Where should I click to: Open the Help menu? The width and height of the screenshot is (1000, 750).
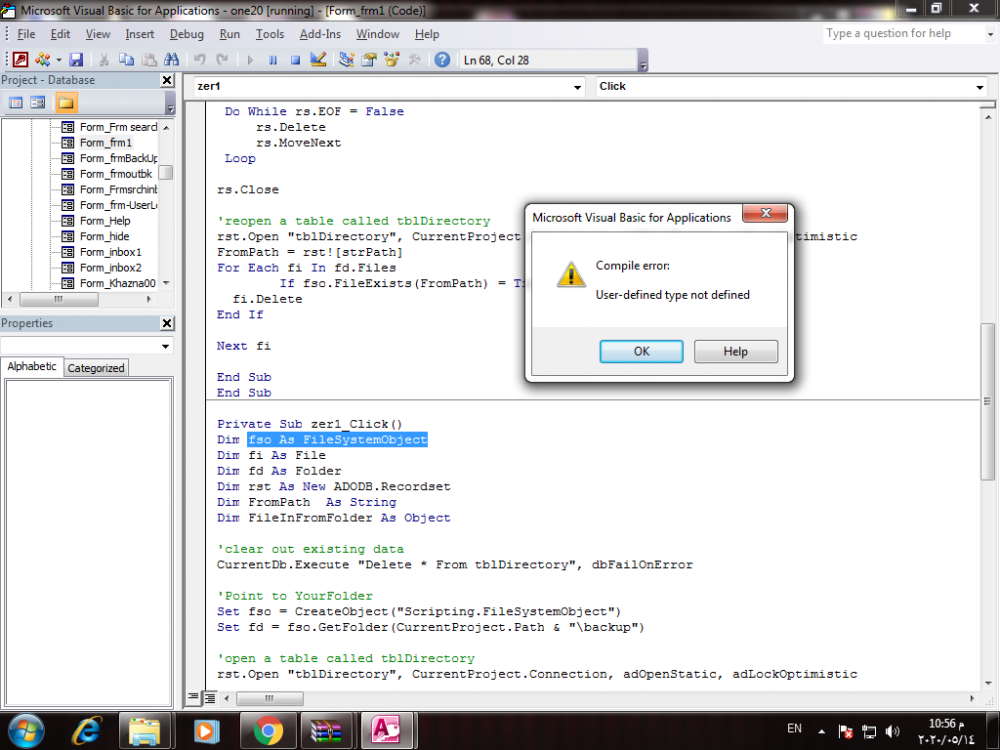click(x=427, y=34)
